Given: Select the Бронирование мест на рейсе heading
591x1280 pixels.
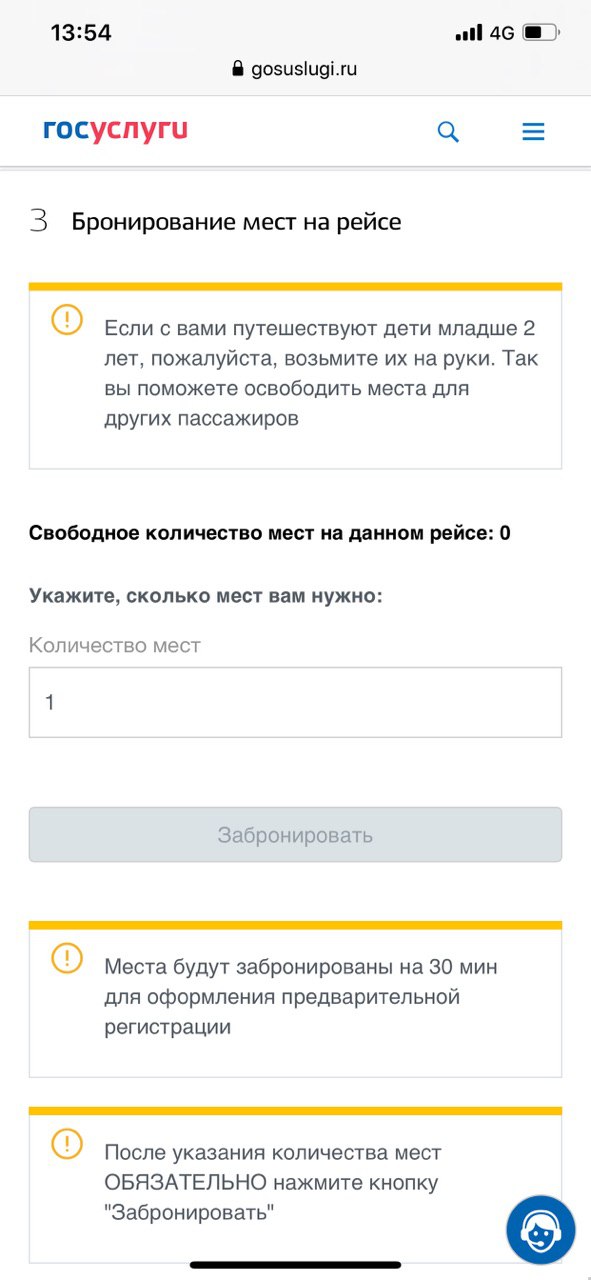Looking at the screenshot, I should pos(236,222).
